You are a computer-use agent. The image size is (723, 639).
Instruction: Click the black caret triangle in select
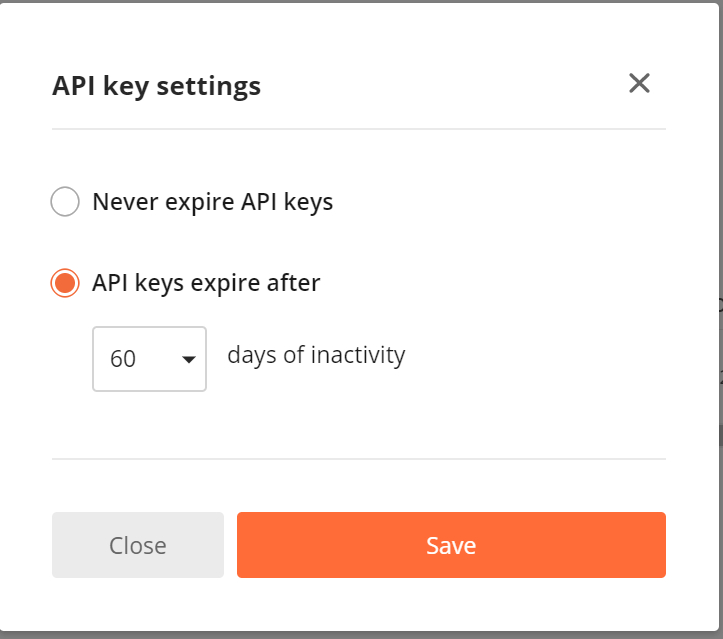click(x=189, y=359)
